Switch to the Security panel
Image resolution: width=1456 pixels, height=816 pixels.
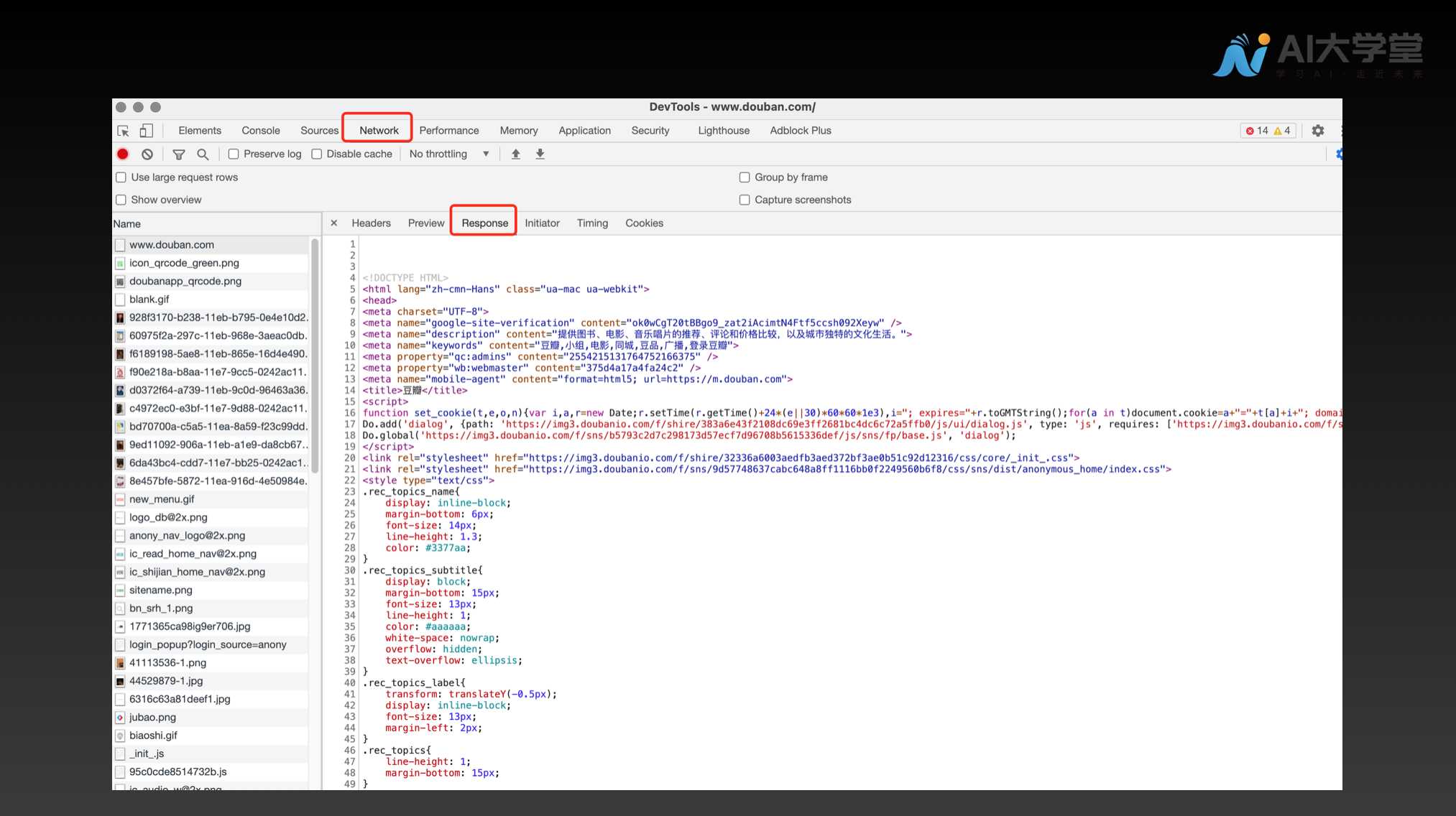(650, 131)
